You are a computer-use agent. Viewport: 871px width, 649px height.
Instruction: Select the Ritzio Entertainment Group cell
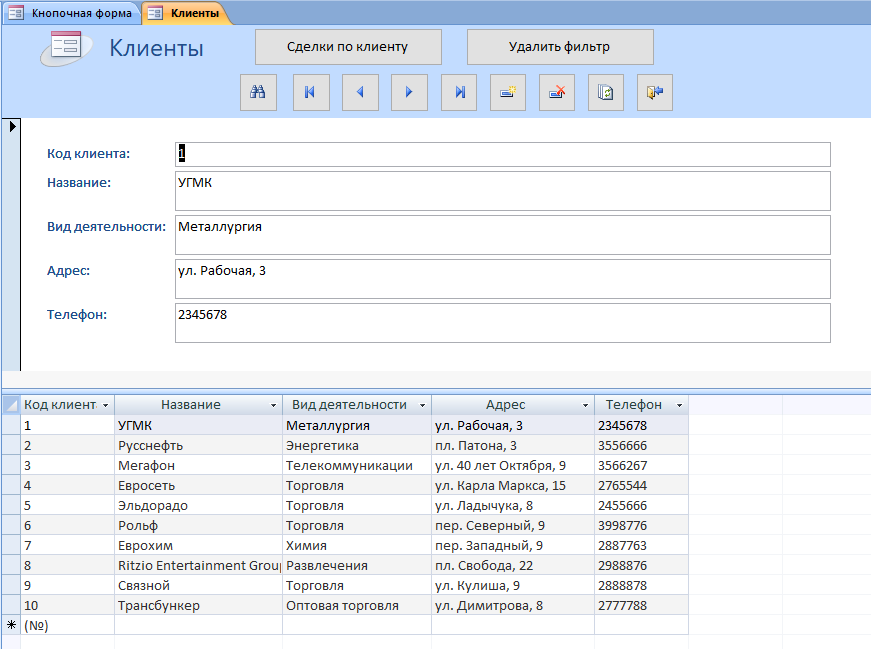click(x=198, y=566)
